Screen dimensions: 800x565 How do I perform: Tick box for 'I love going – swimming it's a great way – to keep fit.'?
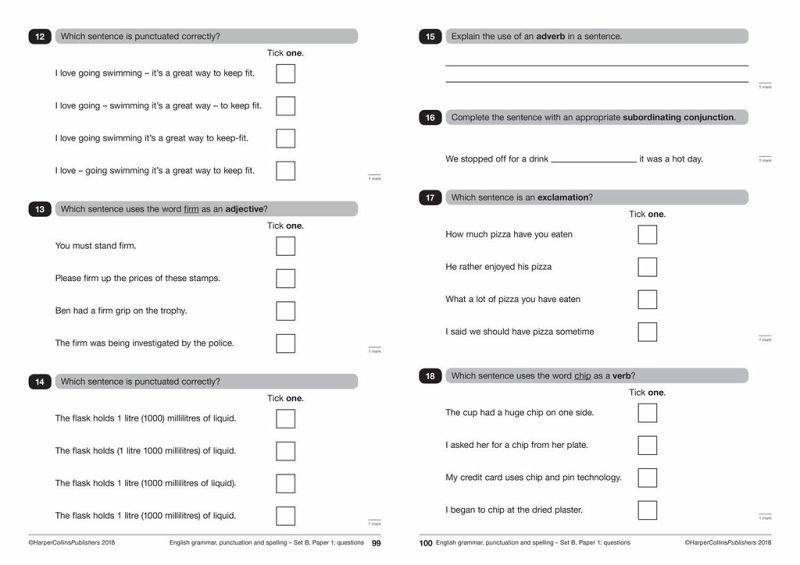[x=285, y=105]
